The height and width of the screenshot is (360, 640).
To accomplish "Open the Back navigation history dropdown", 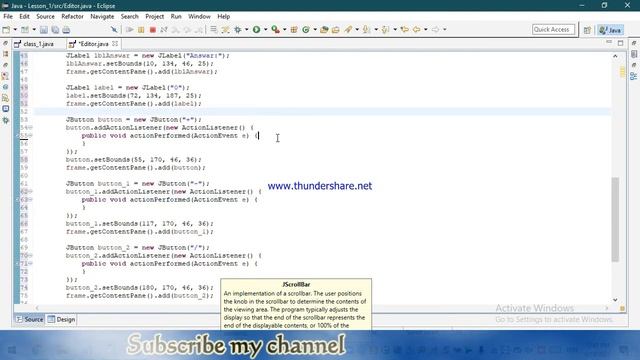I will tap(425, 30).
